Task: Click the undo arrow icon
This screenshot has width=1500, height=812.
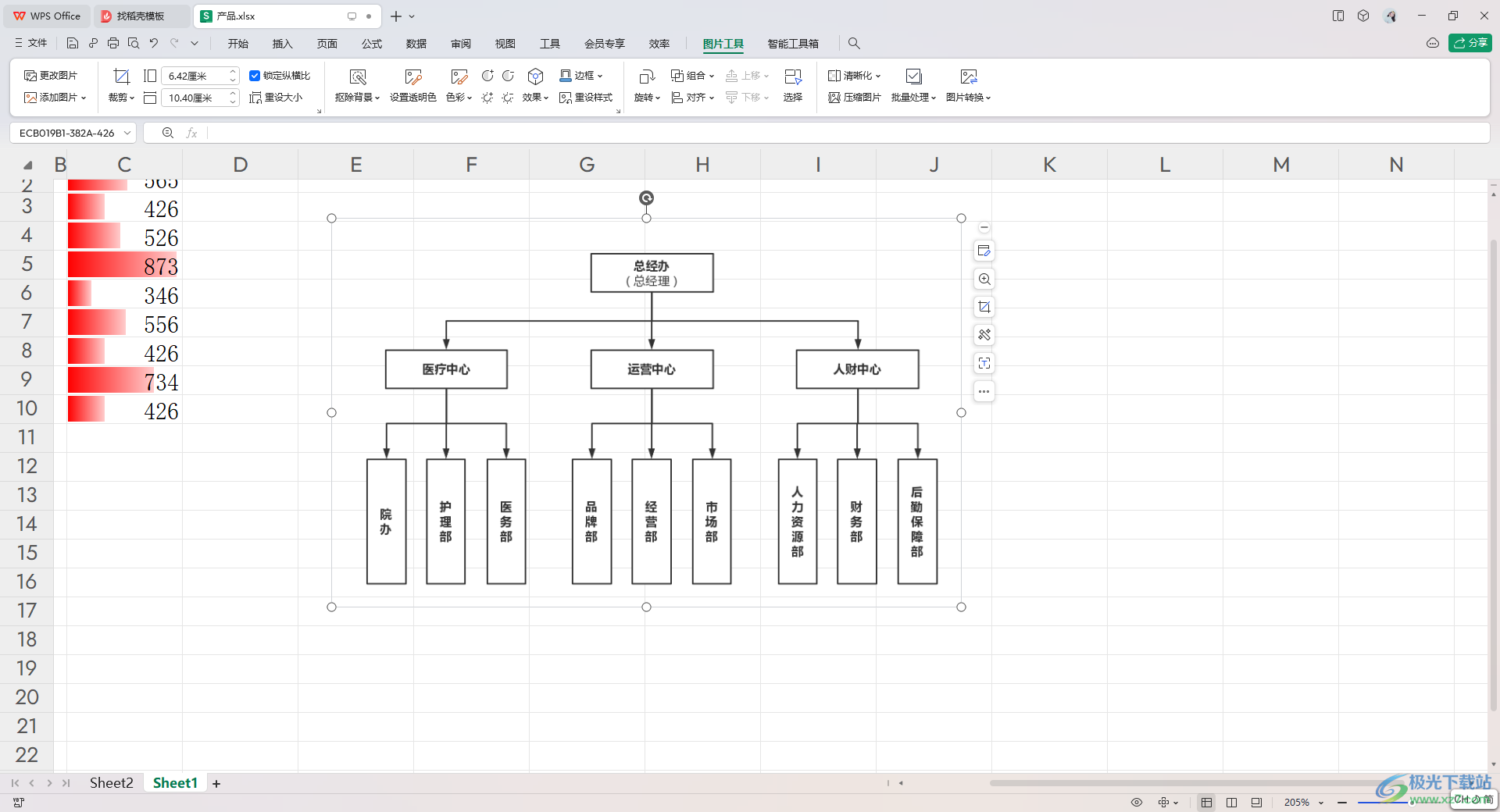Action: coord(154,43)
